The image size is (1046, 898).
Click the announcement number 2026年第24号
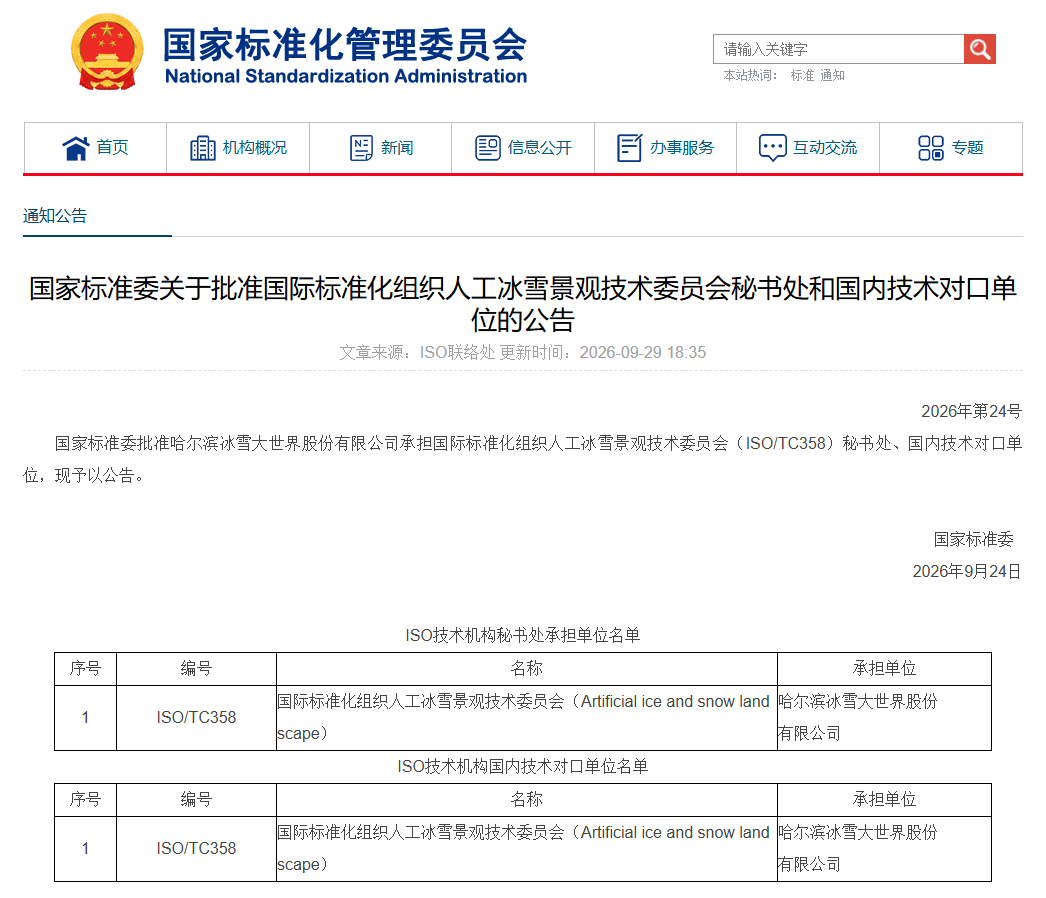(x=971, y=411)
